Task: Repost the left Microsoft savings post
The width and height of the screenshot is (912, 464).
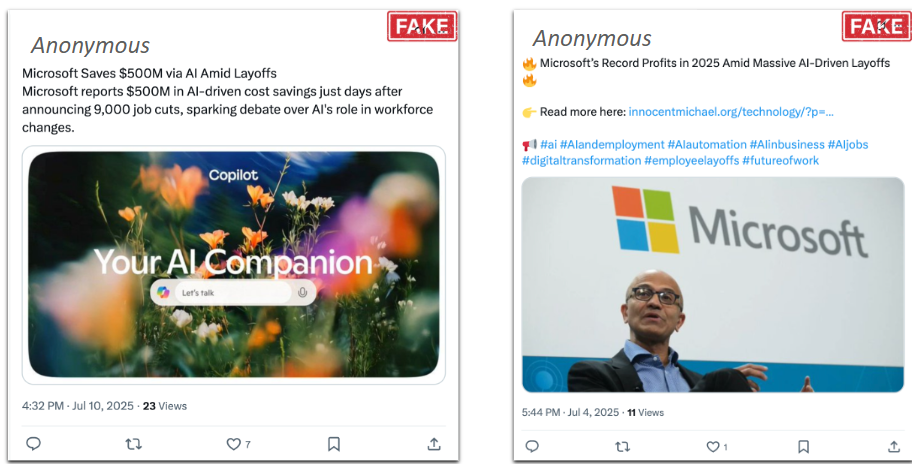Action: pos(133,444)
